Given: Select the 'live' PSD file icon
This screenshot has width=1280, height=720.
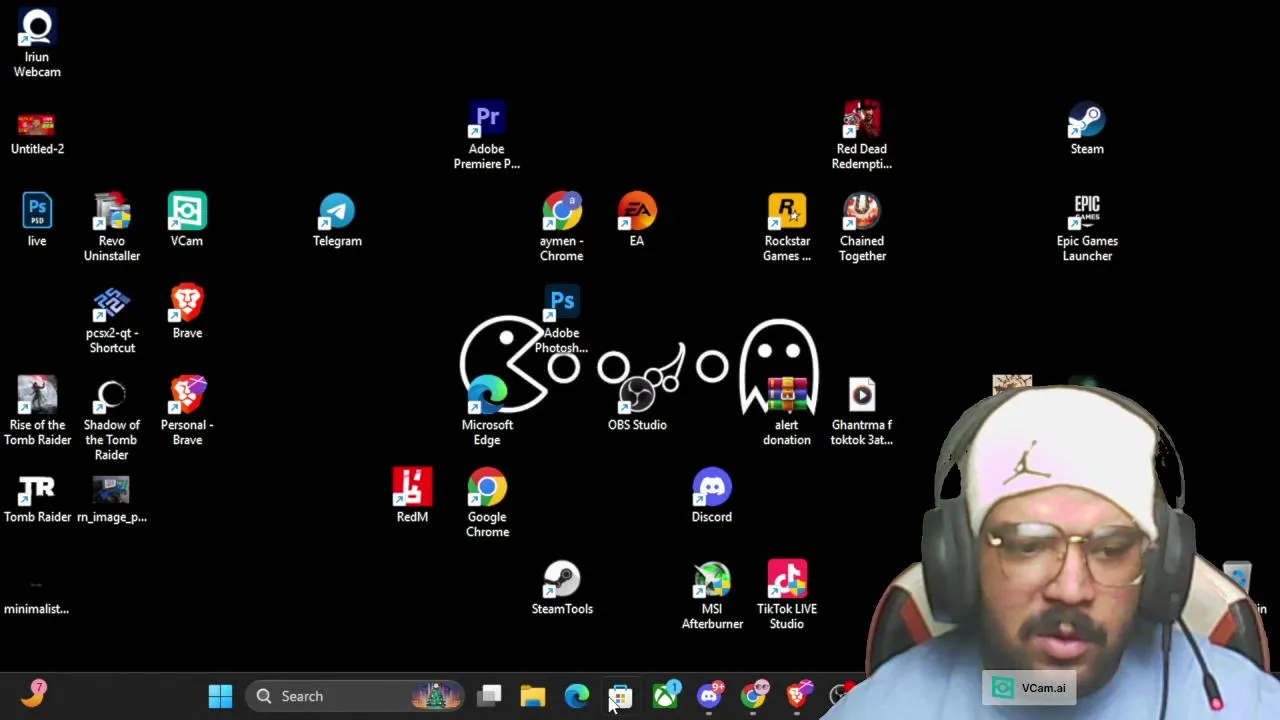Looking at the screenshot, I should click(37, 220).
